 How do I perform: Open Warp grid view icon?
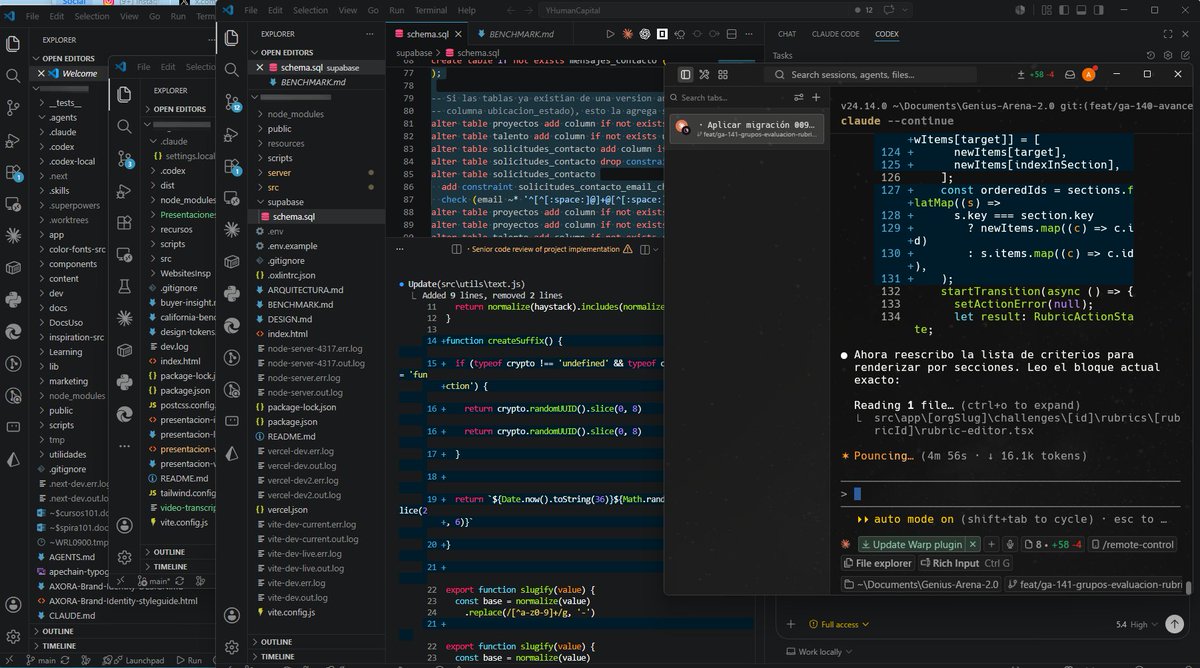[x=723, y=74]
